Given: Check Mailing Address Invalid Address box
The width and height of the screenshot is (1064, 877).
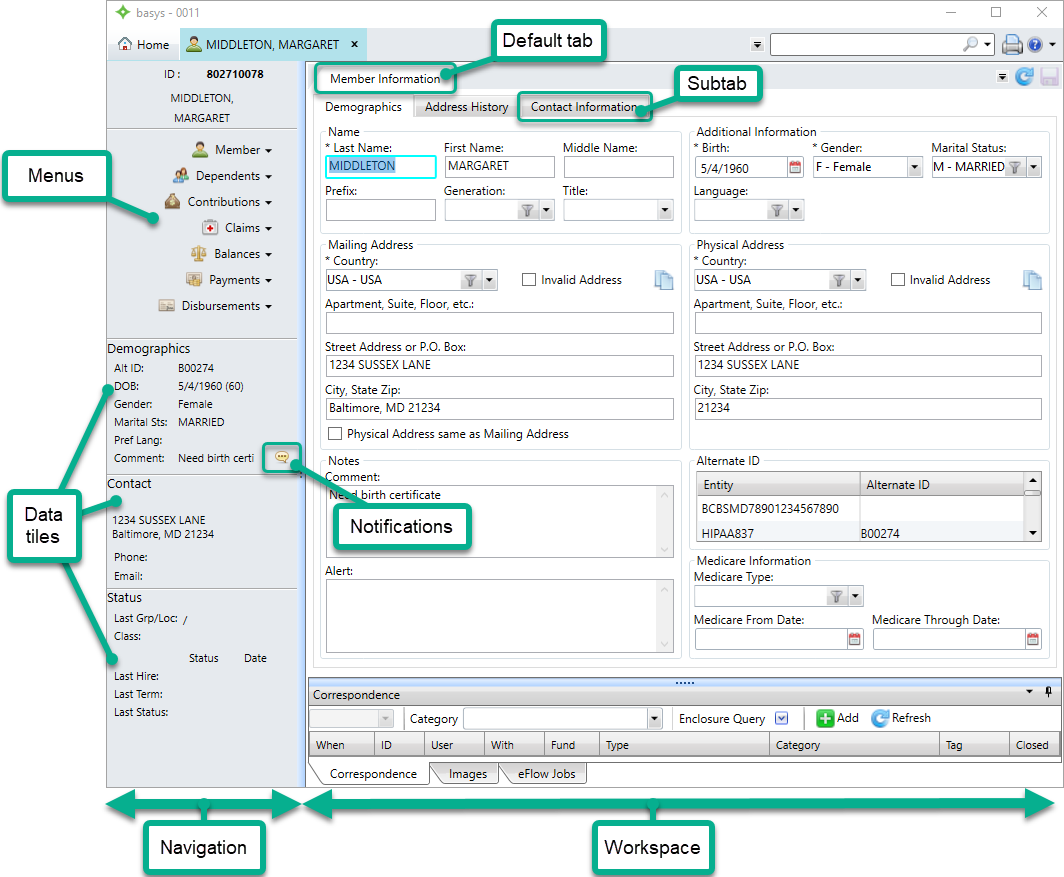Looking at the screenshot, I should pos(529,280).
